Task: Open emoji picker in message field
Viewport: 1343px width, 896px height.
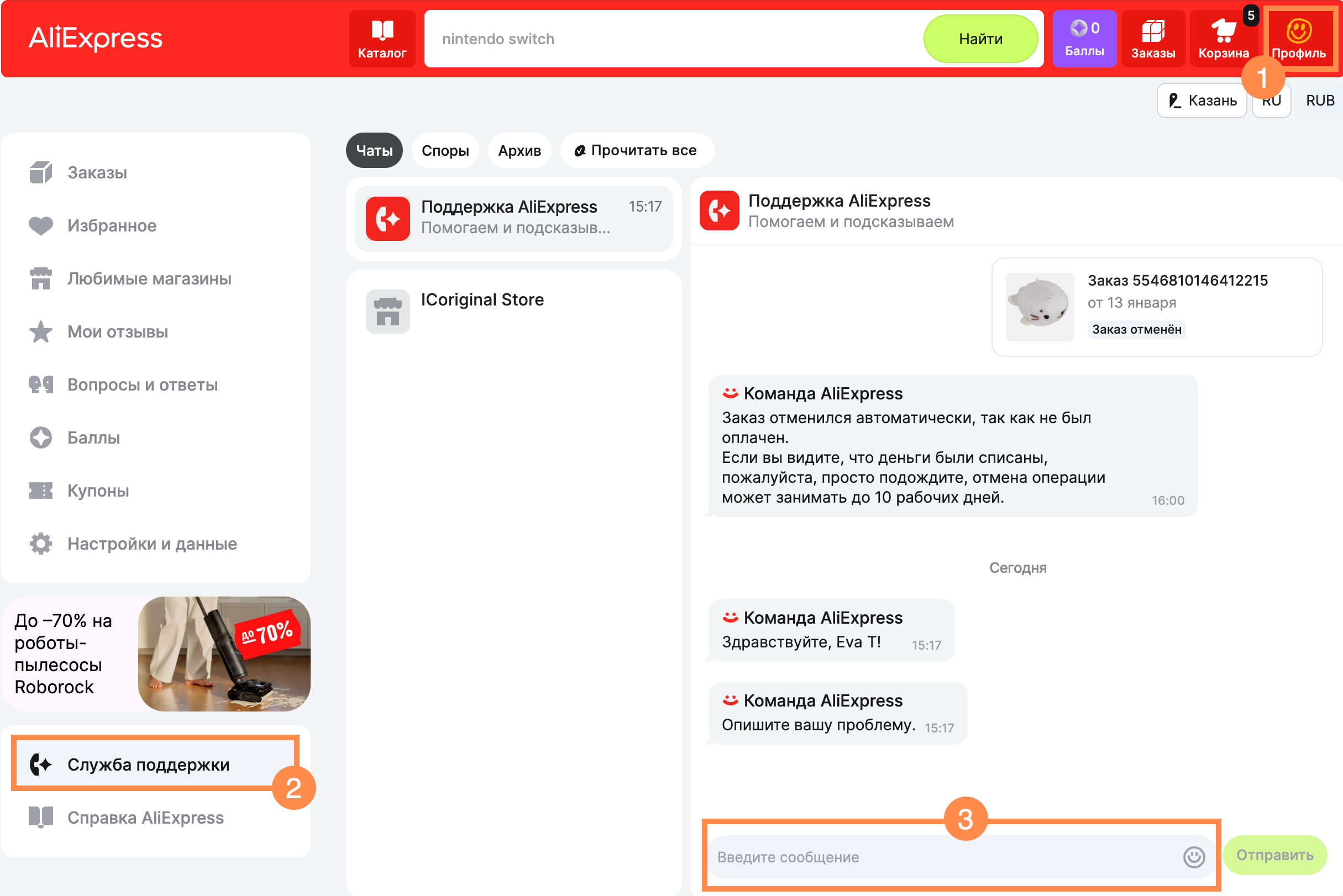Action: (x=1193, y=857)
